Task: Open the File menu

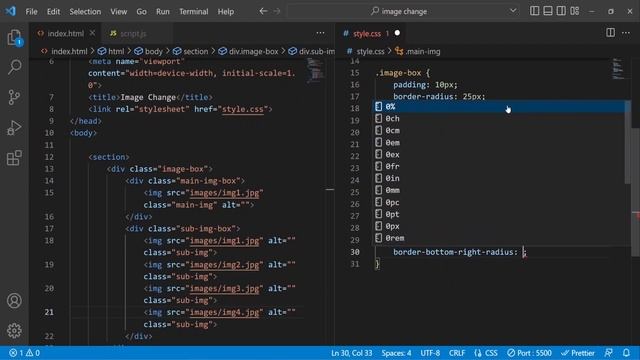Action: click(x=31, y=11)
